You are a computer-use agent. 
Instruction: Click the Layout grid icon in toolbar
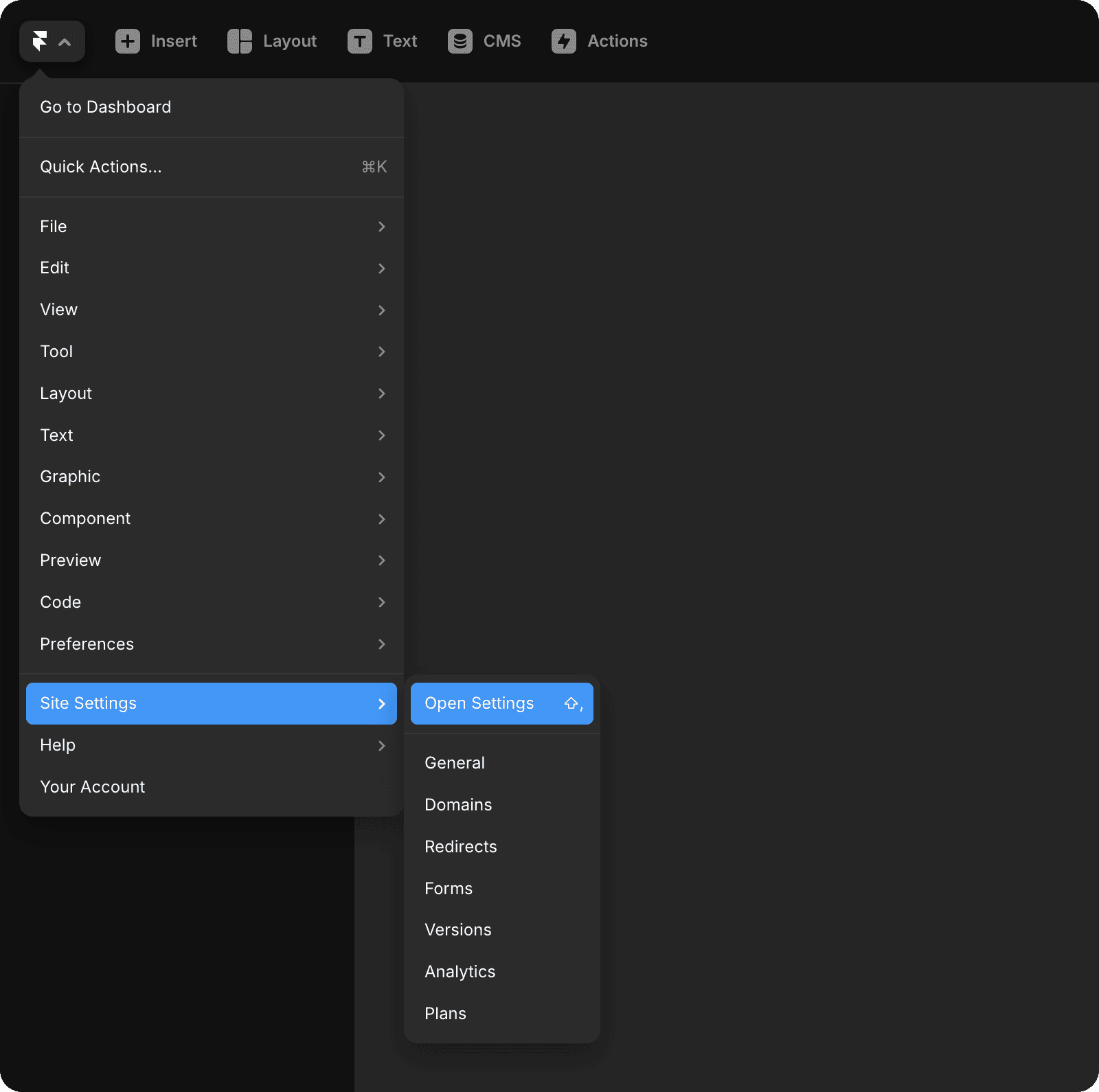click(240, 41)
